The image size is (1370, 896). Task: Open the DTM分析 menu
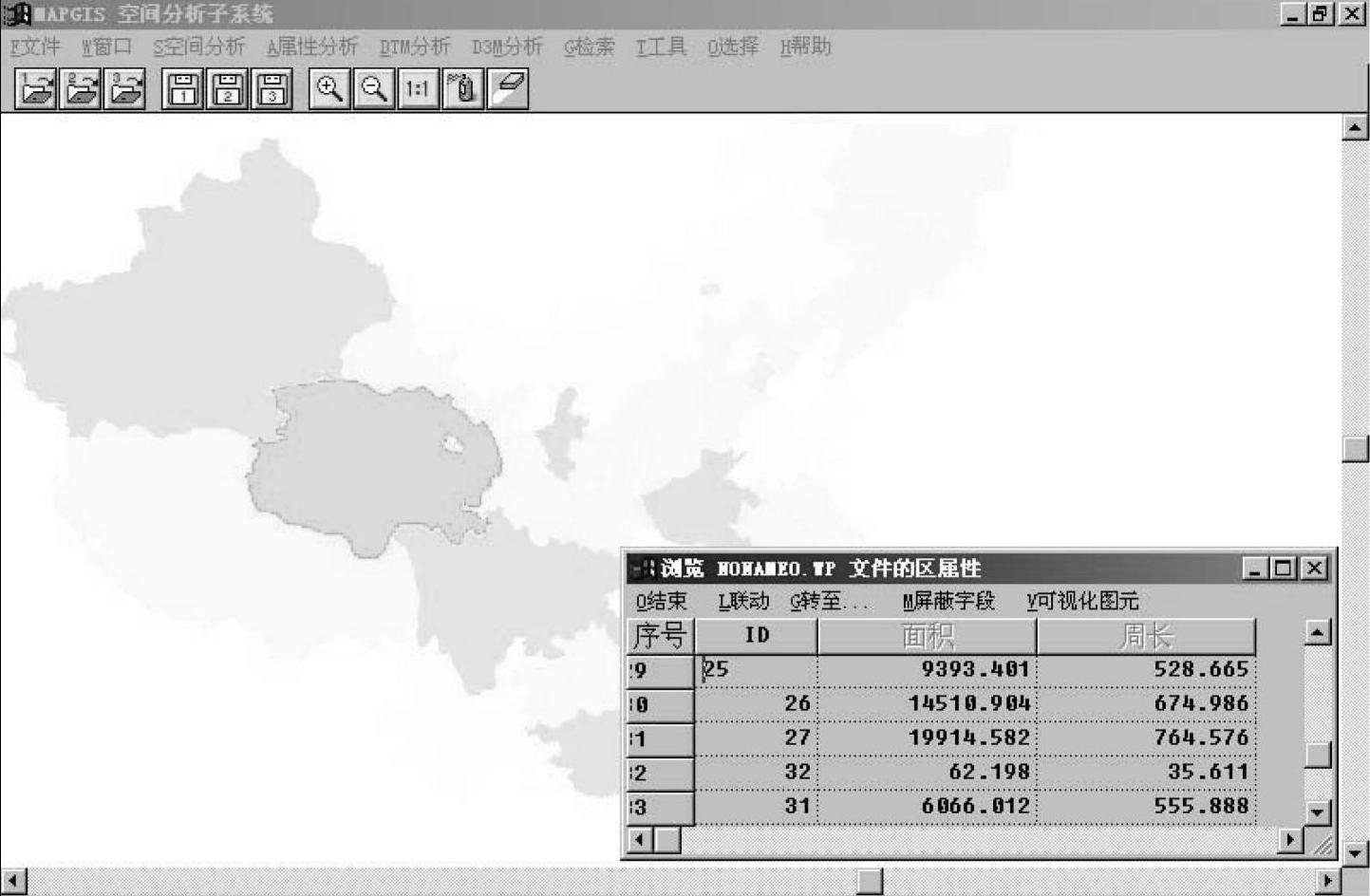(x=414, y=47)
